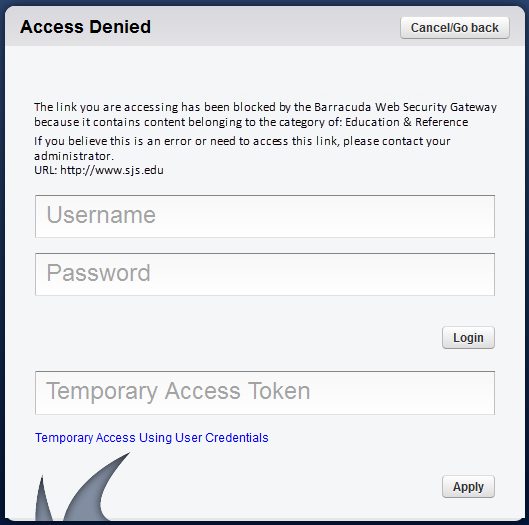Click the Access Denied heading
The width and height of the screenshot is (529, 525).
tap(85, 27)
